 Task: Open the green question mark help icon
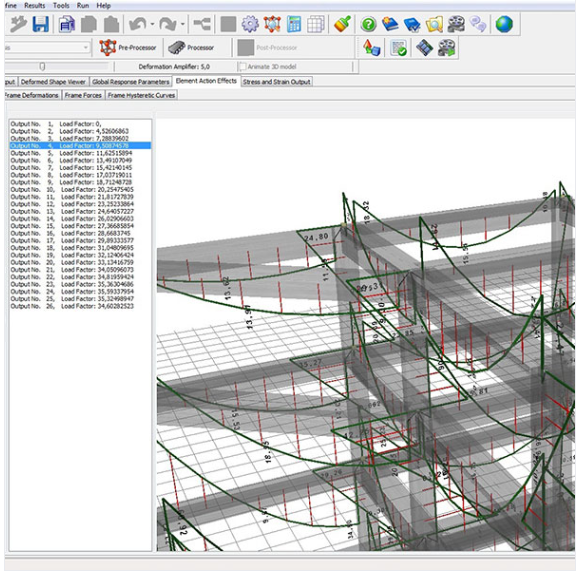coord(368,25)
